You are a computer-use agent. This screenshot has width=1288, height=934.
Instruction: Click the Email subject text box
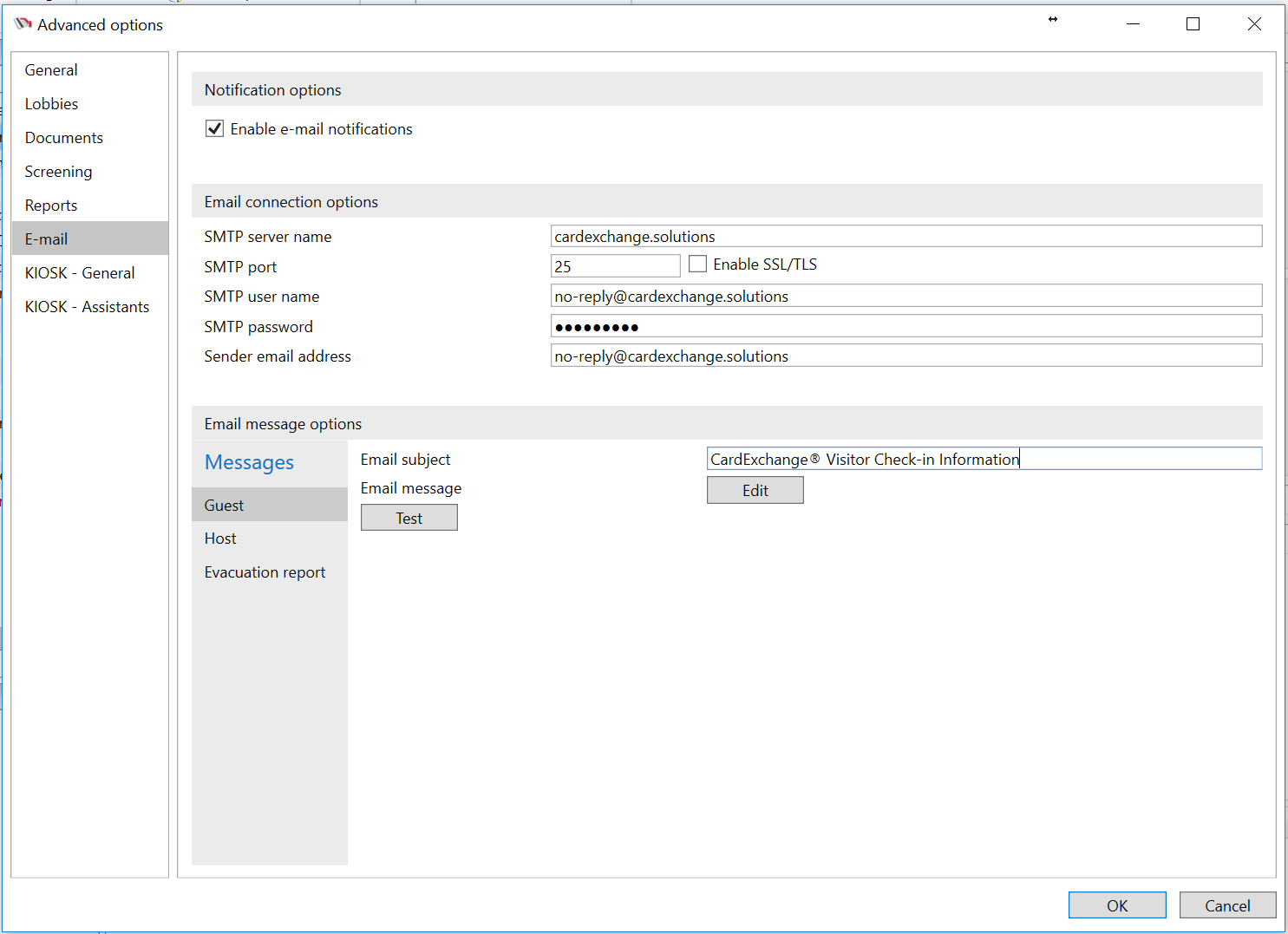984,459
